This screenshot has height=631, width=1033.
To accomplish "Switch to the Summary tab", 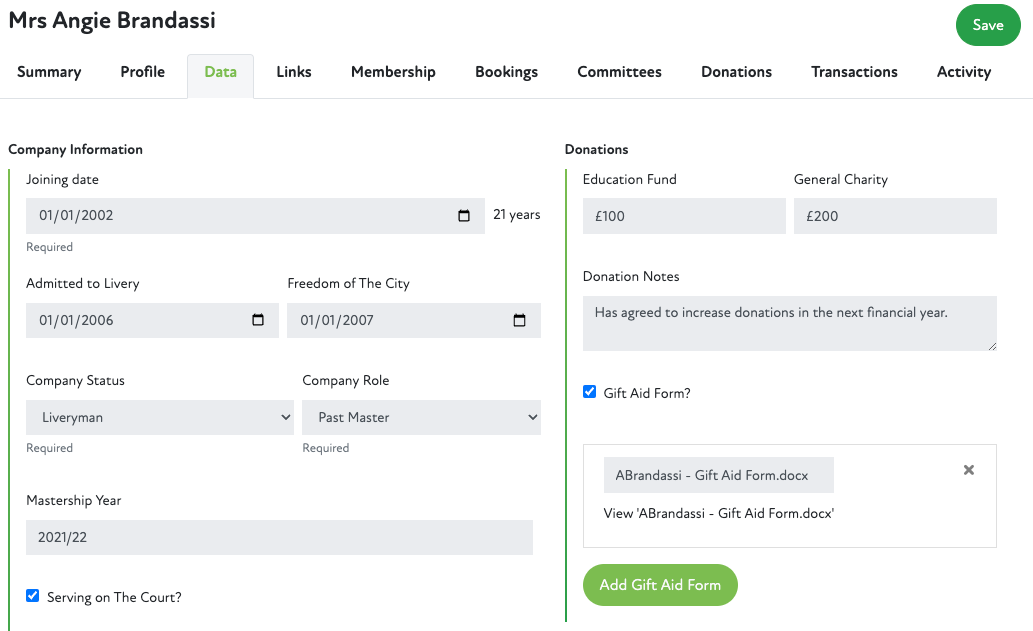I will 49,72.
